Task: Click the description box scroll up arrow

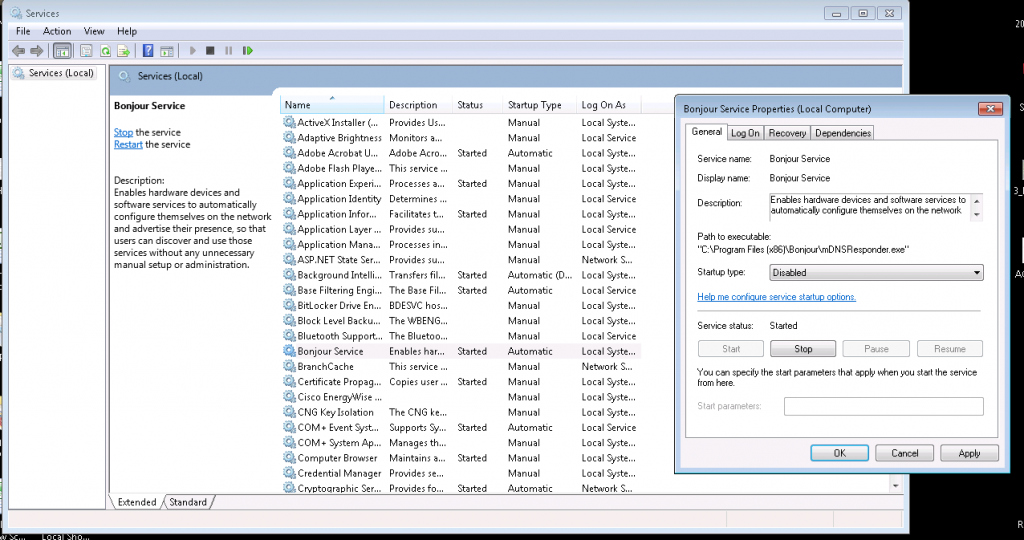Action: click(x=976, y=200)
